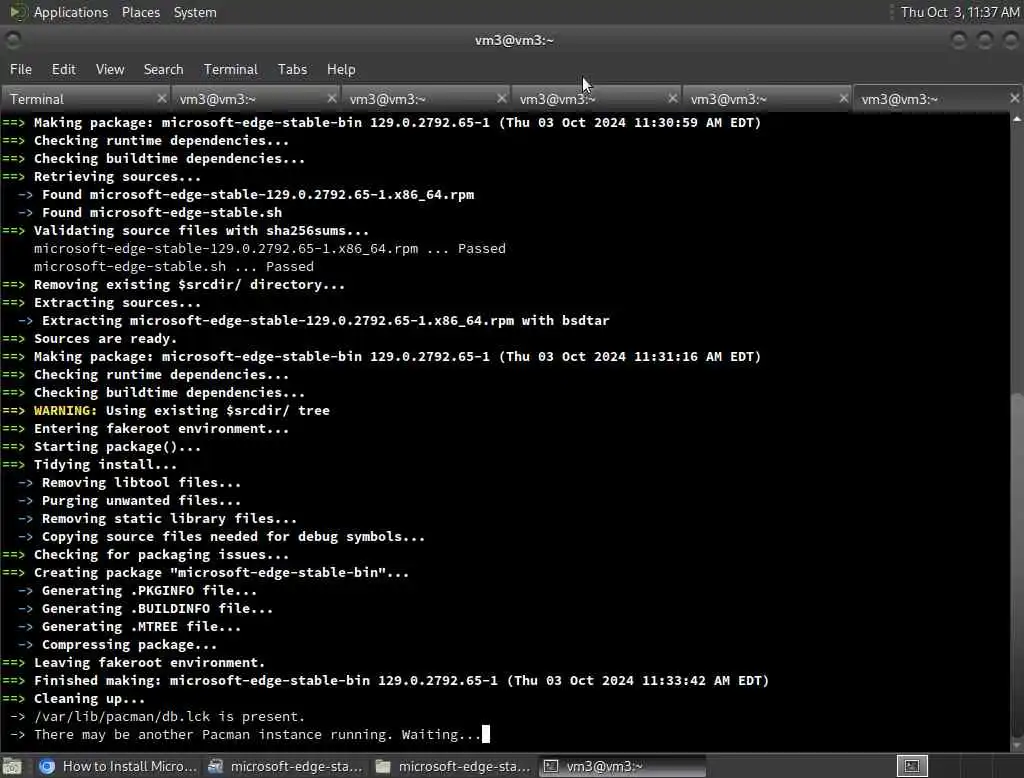This screenshot has width=1024, height=778.
Task: Open the Search menu
Action: [163, 69]
